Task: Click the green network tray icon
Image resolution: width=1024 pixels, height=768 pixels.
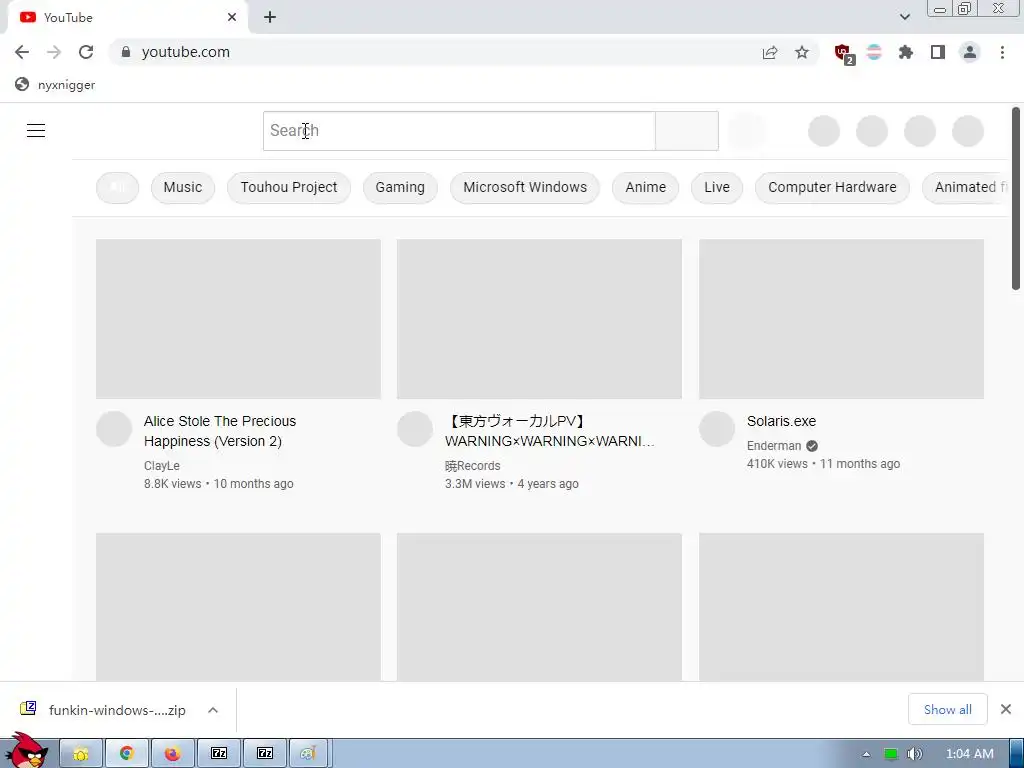Action: coord(890,754)
